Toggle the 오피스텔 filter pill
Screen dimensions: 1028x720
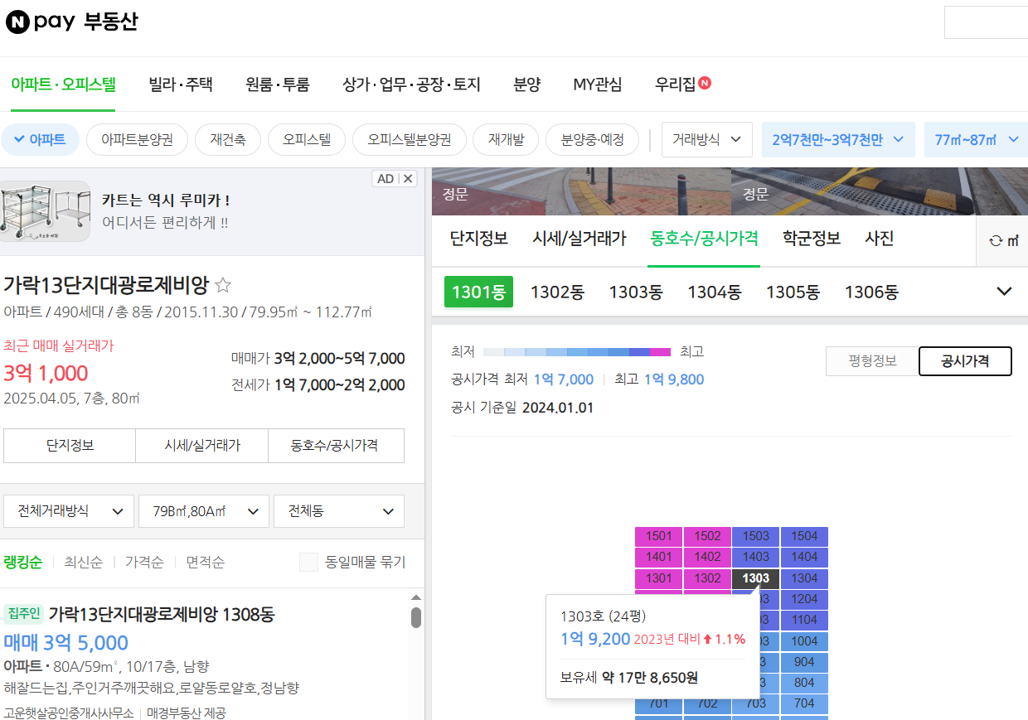[306, 140]
